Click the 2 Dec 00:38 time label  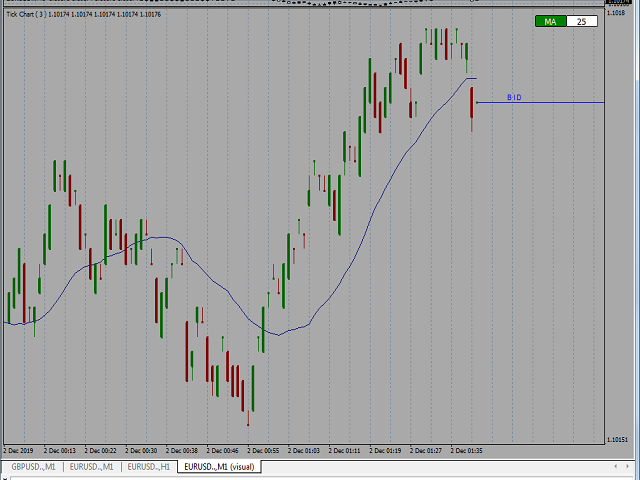click(x=182, y=451)
